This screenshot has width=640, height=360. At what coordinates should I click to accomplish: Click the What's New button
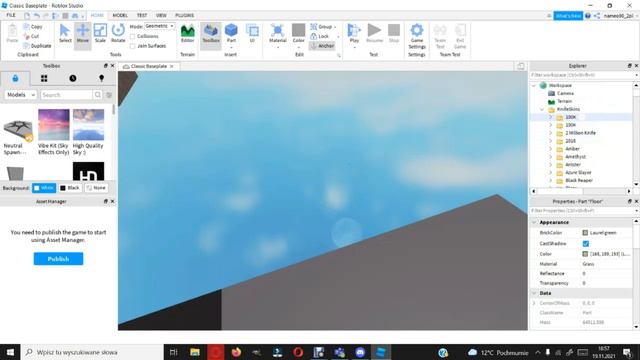tap(568, 16)
